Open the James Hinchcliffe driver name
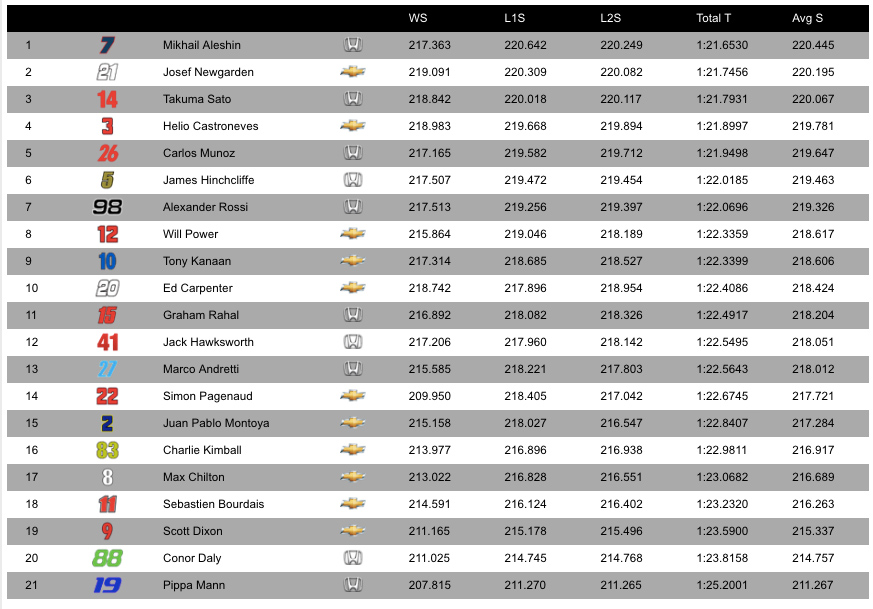Viewport: 873px width, 609px height. coord(208,180)
